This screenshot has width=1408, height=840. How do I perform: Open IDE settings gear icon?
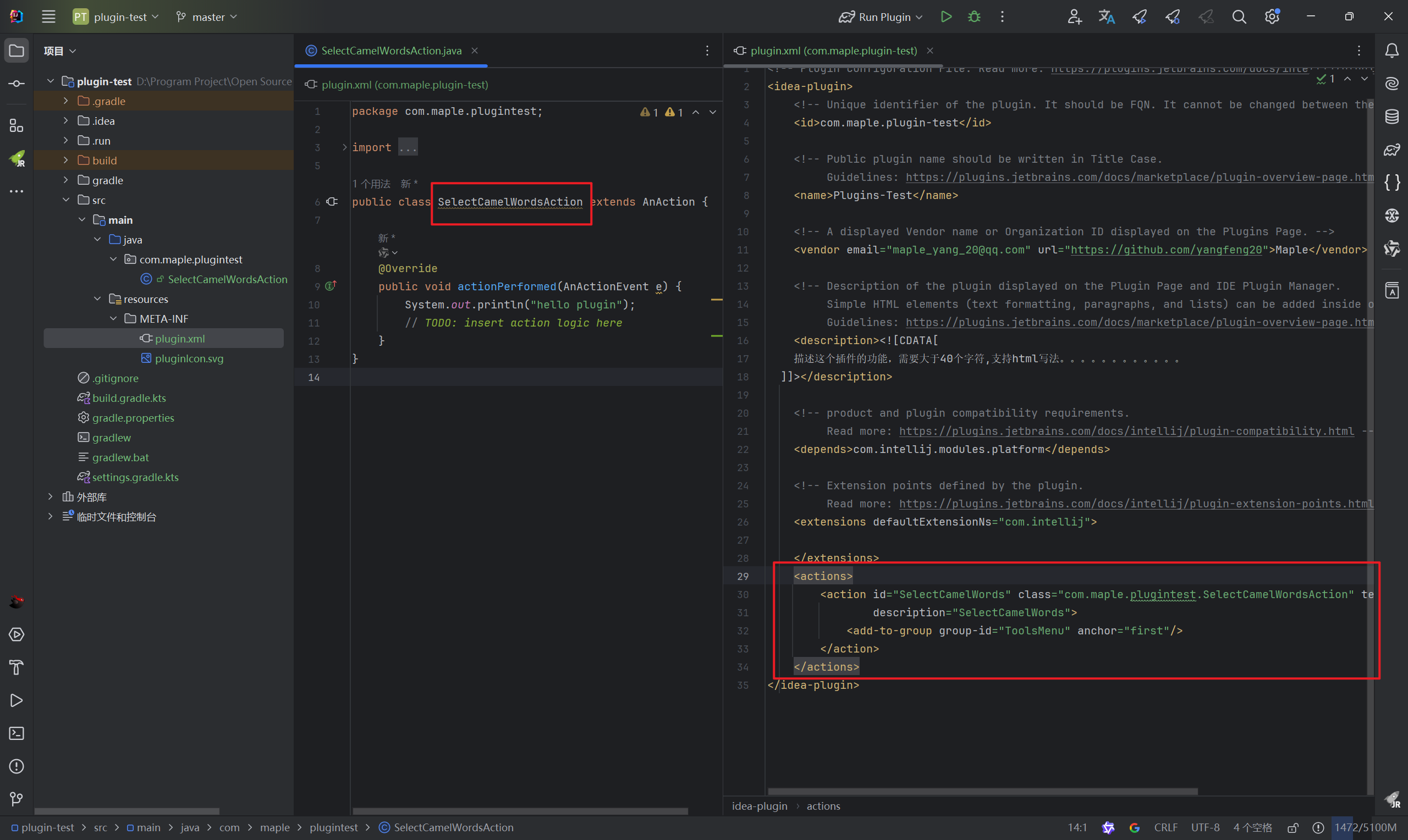[x=1272, y=17]
